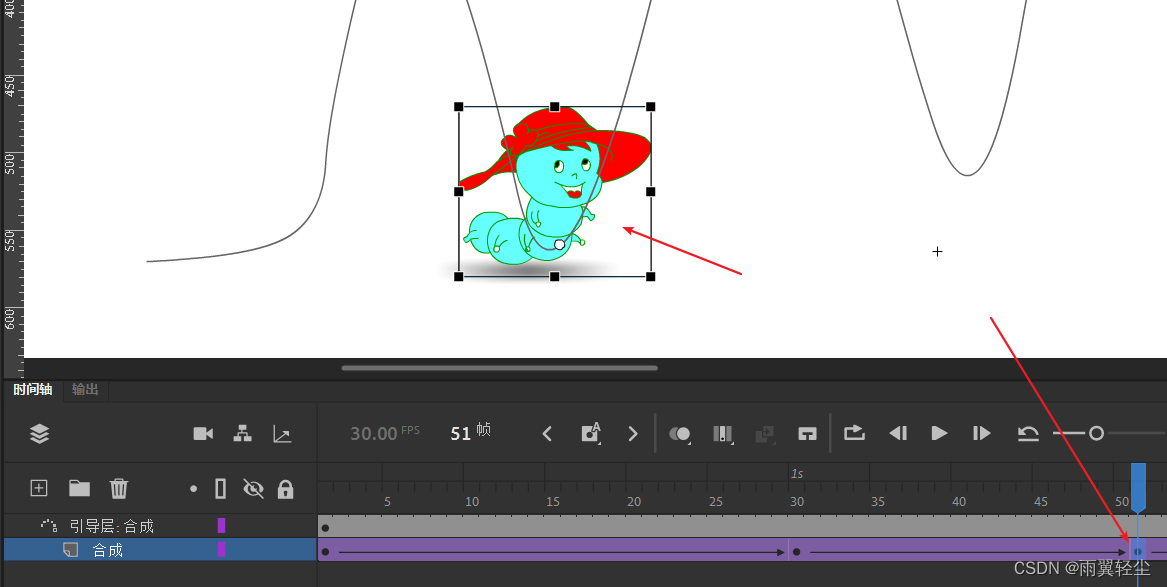
Task: Click the bottom-left transform handle
Action: [x=458, y=277]
